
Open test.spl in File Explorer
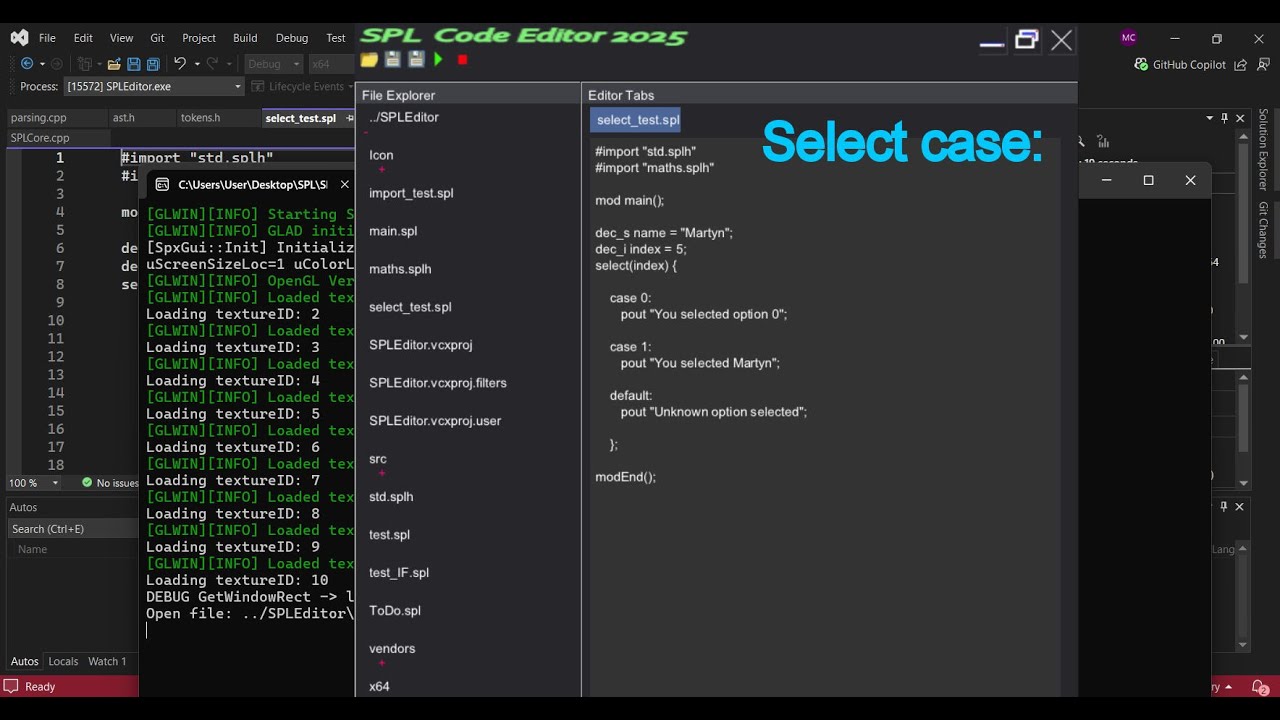coord(389,535)
